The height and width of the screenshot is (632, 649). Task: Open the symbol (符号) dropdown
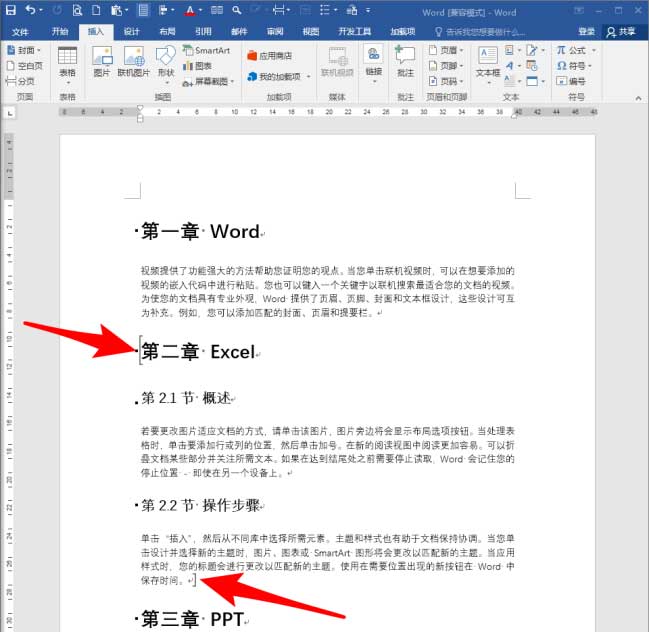[590, 66]
